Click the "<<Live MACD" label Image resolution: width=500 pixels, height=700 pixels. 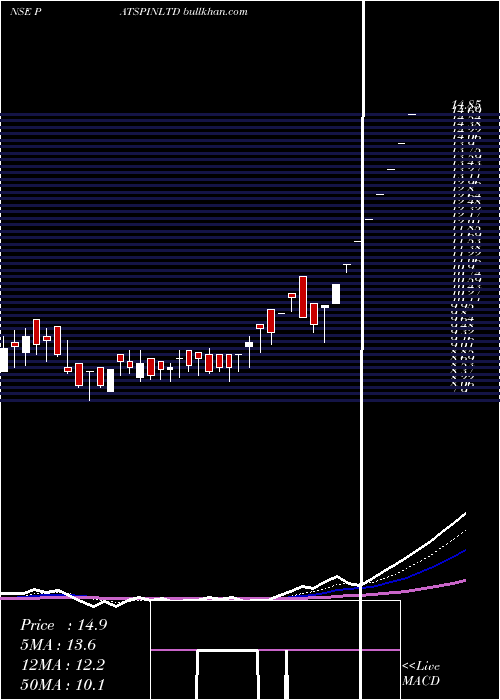point(421,673)
